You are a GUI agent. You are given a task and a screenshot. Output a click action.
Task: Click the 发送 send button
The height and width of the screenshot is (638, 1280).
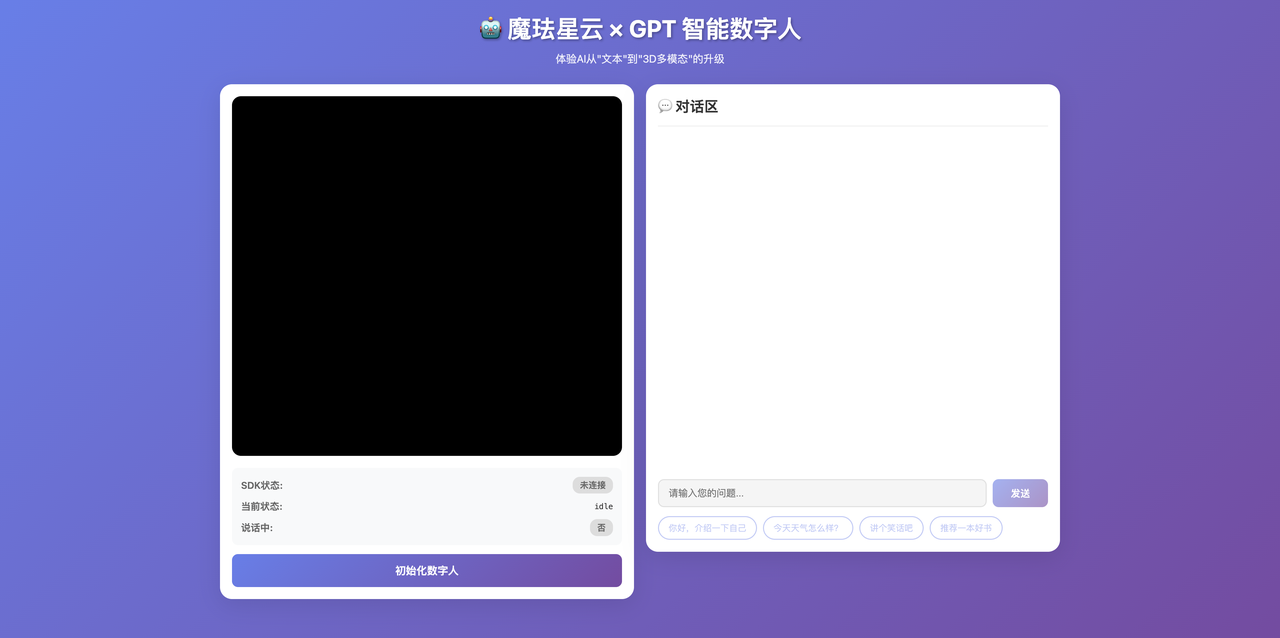point(1020,493)
